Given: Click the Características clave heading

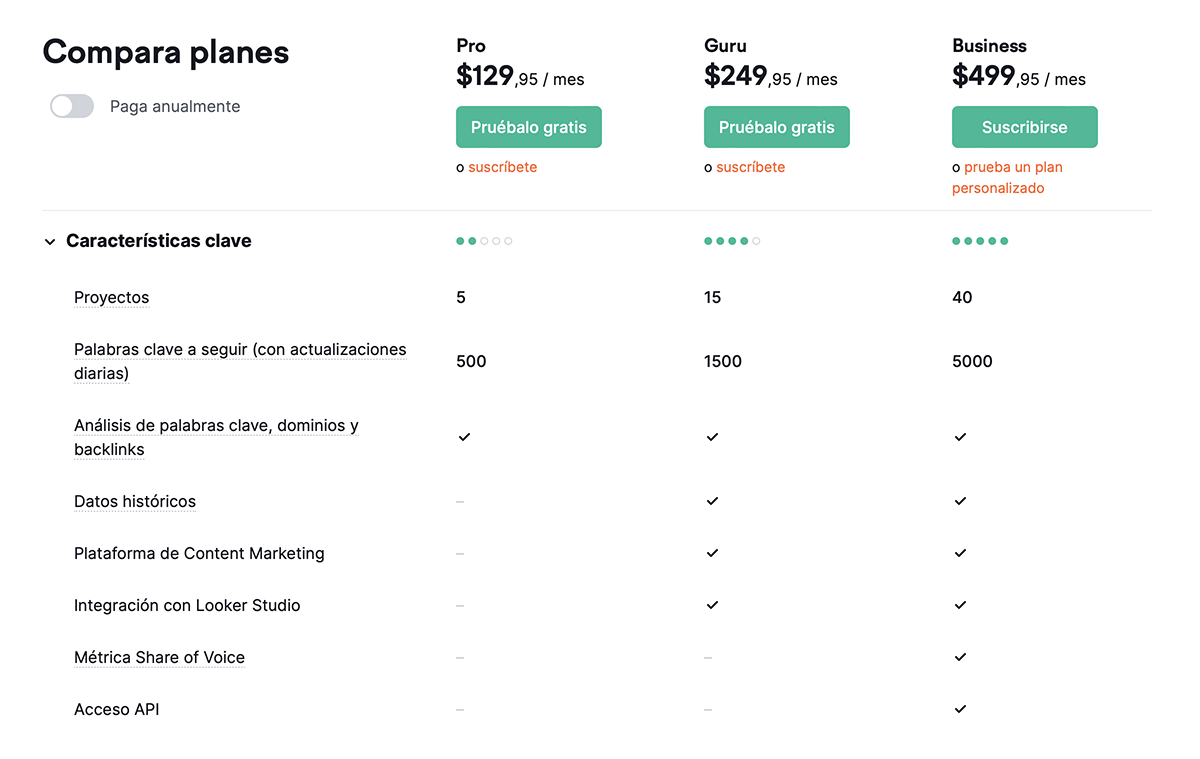Looking at the screenshot, I should pyautogui.click(x=159, y=241).
